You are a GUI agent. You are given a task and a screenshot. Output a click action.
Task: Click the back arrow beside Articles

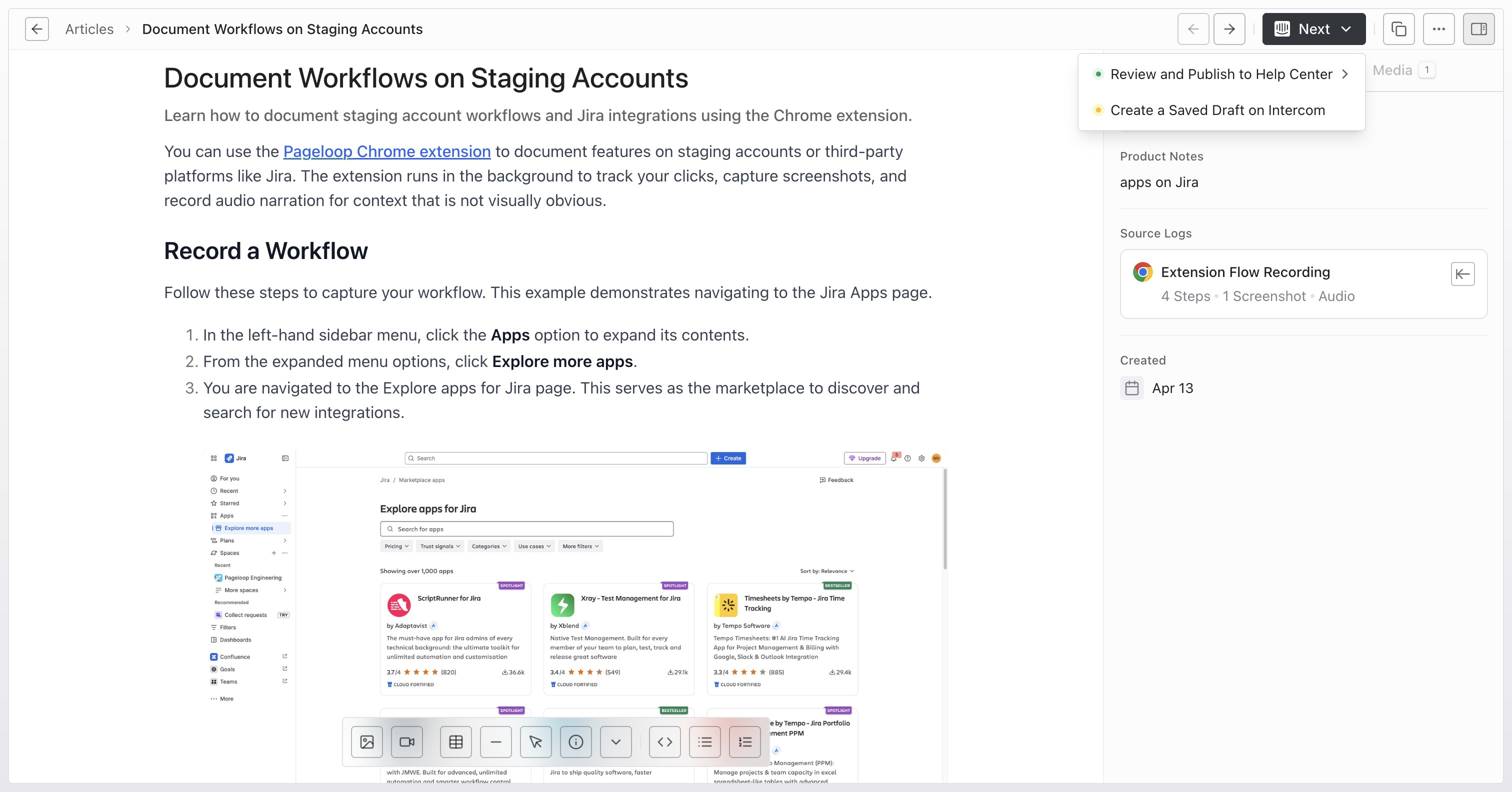click(37, 29)
